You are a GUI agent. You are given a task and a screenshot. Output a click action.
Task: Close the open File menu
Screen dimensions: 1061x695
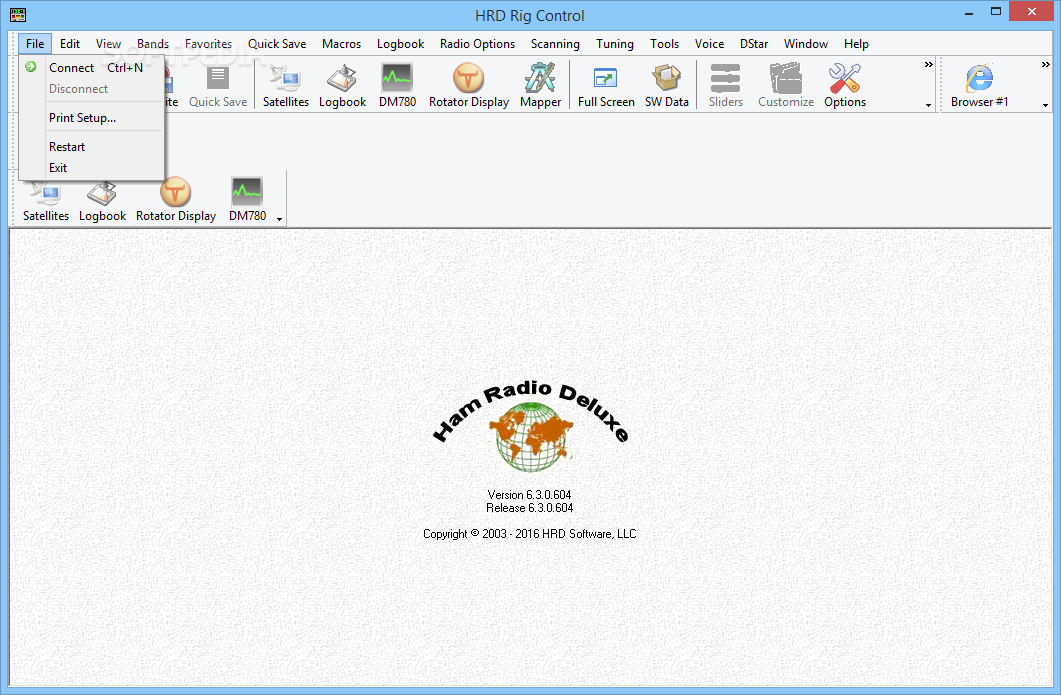pos(35,44)
